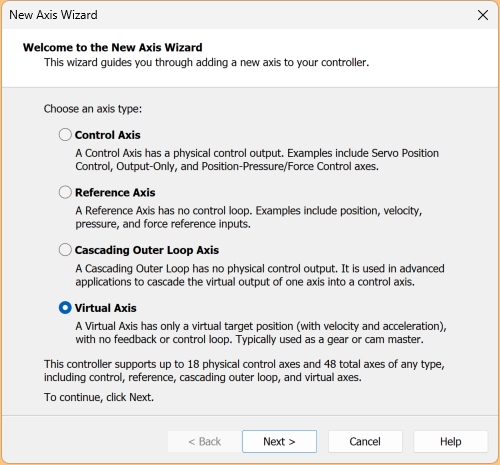Click the Cascading Outer Loop description text

tap(260, 275)
